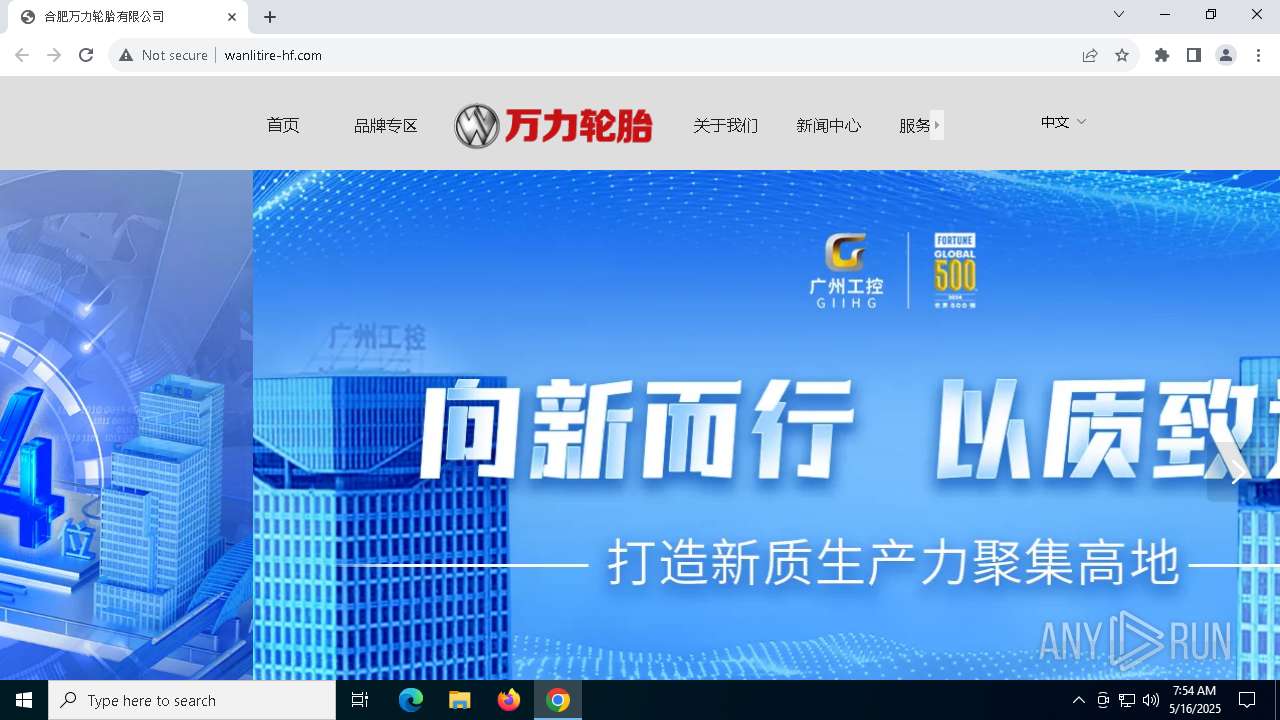Open 新闻中心 menu item
The image size is (1280, 720).
coord(829,126)
